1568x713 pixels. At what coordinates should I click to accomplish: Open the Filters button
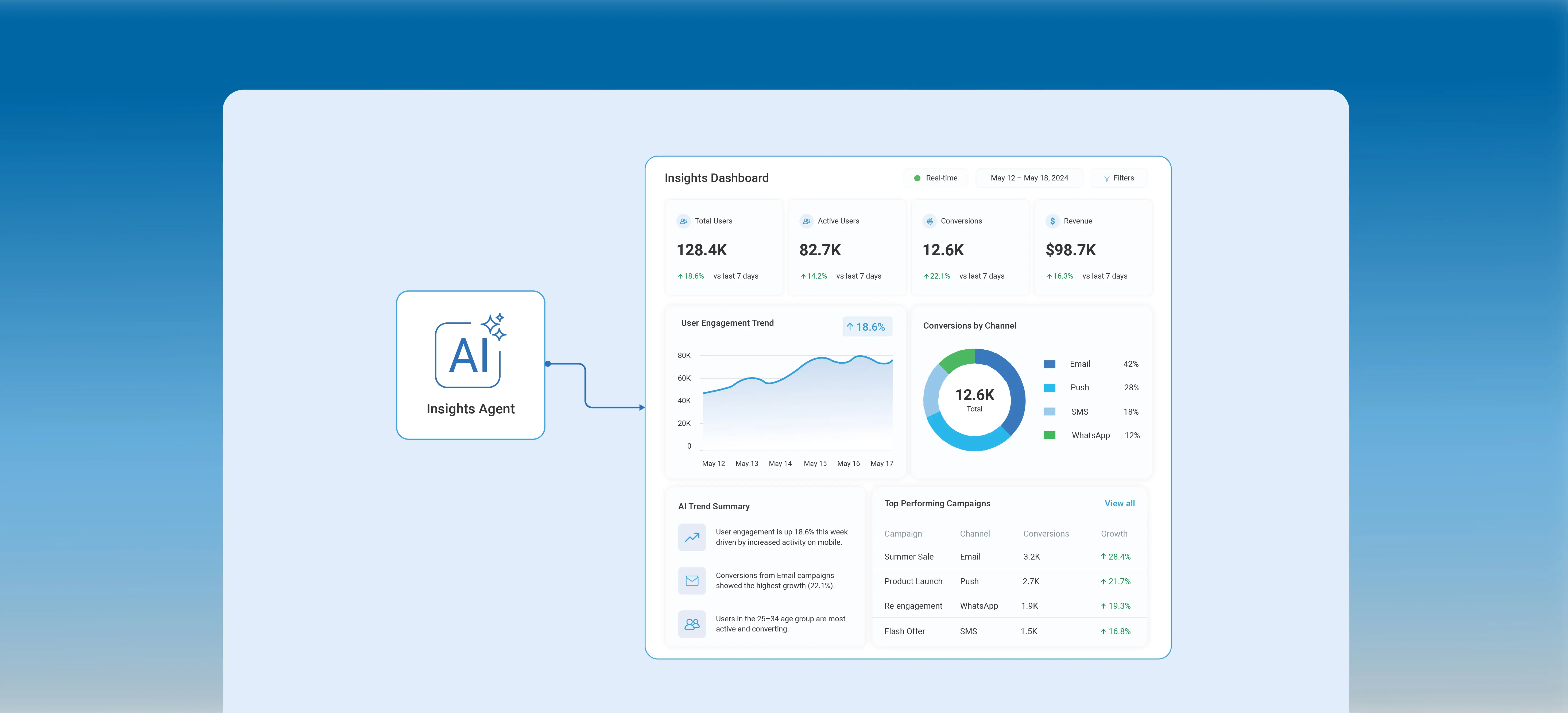coord(1119,178)
